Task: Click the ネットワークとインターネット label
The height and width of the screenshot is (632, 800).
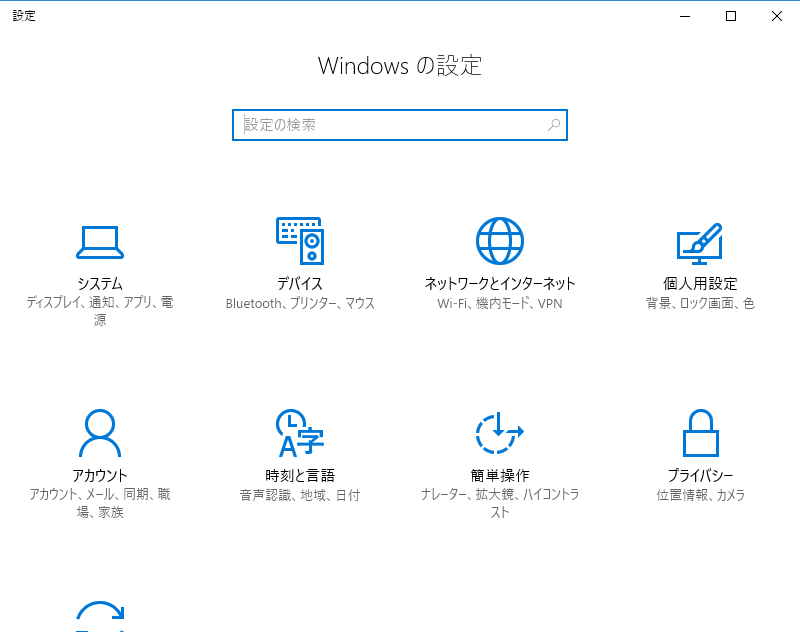Action: pyautogui.click(x=499, y=284)
